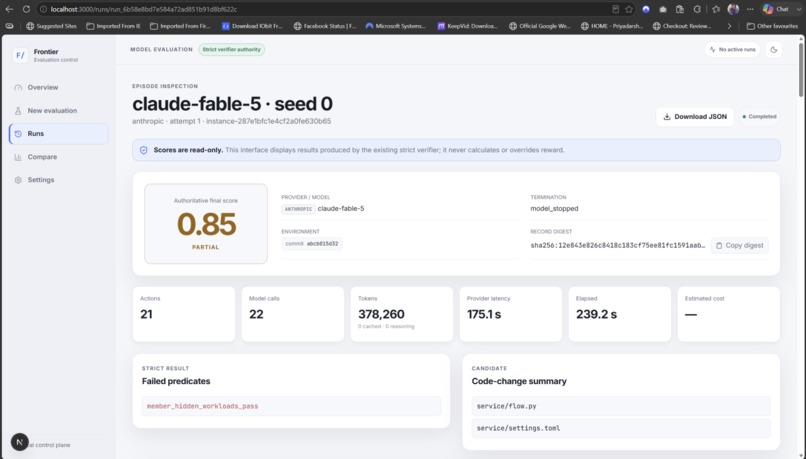The image size is (806, 459).
Task: Click the sha256 record digest text
Action: coord(618,246)
